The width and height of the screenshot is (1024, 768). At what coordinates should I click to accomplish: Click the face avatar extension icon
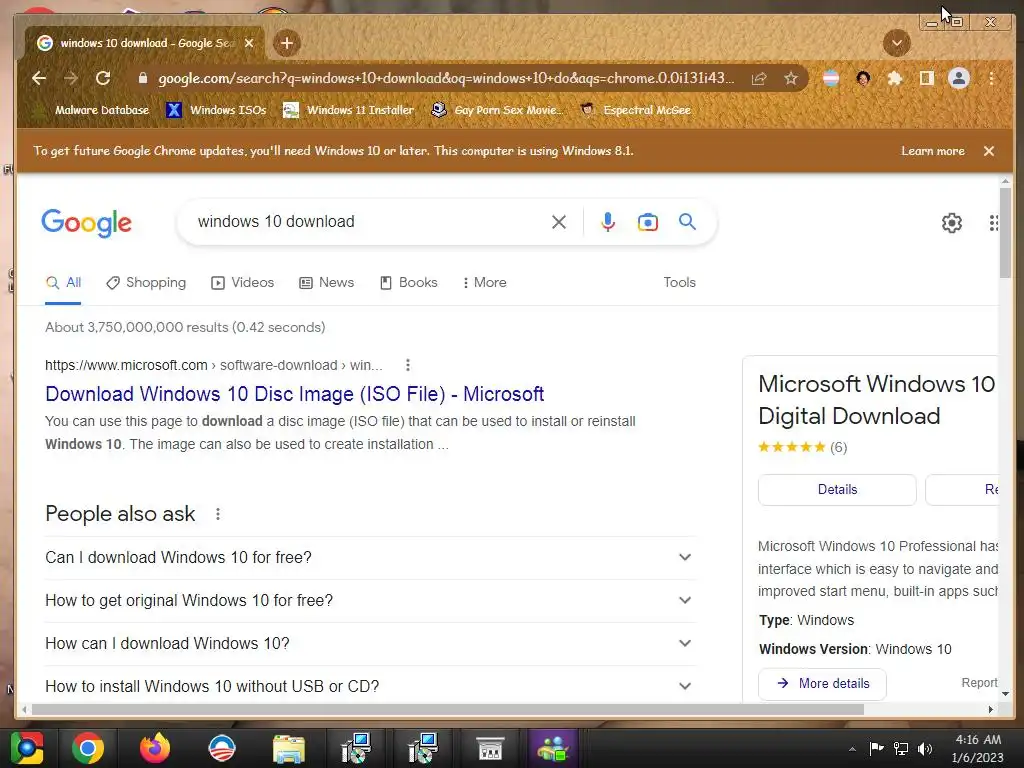coord(863,78)
